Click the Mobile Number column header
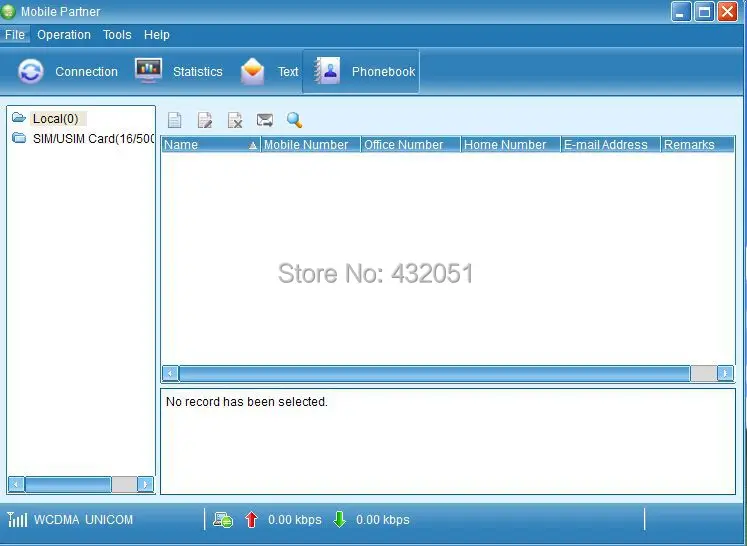This screenshot has width=747, height=546. tap(311, 144)
